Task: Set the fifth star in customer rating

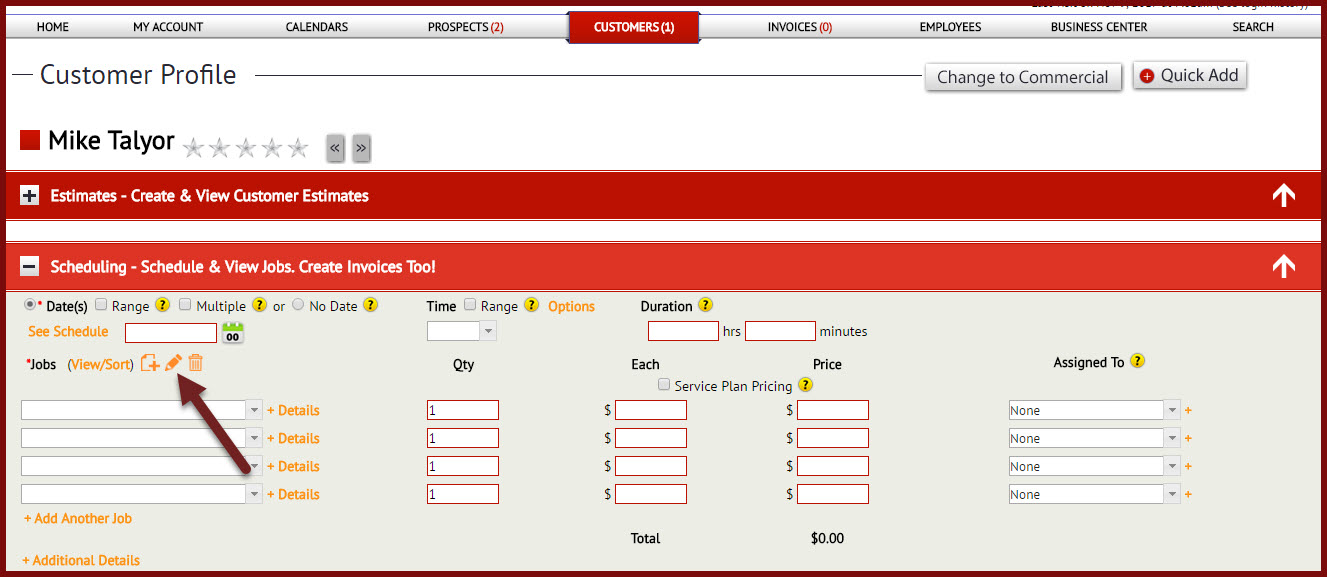Action: coord(298,149)
